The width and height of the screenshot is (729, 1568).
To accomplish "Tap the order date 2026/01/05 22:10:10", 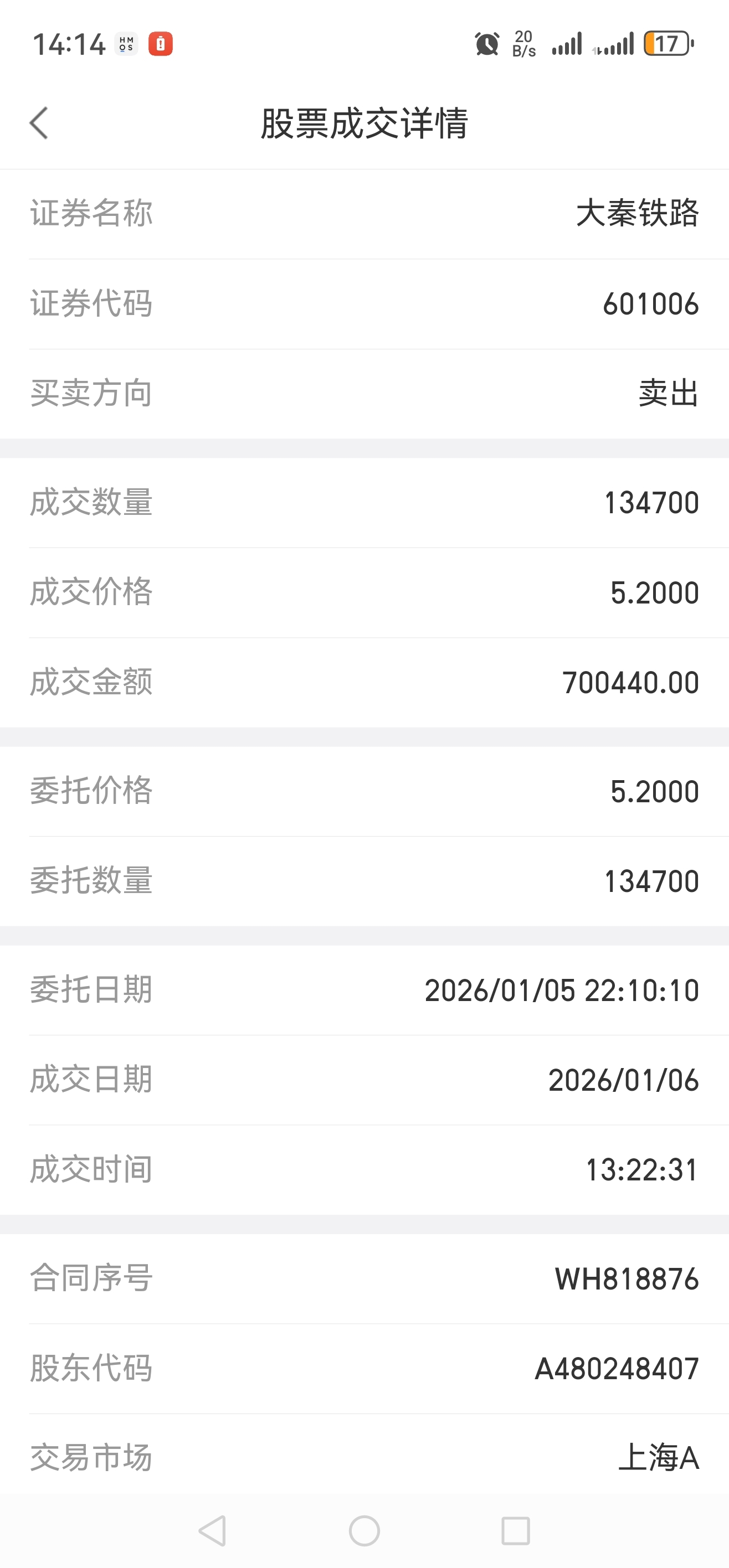I will 562,991.
